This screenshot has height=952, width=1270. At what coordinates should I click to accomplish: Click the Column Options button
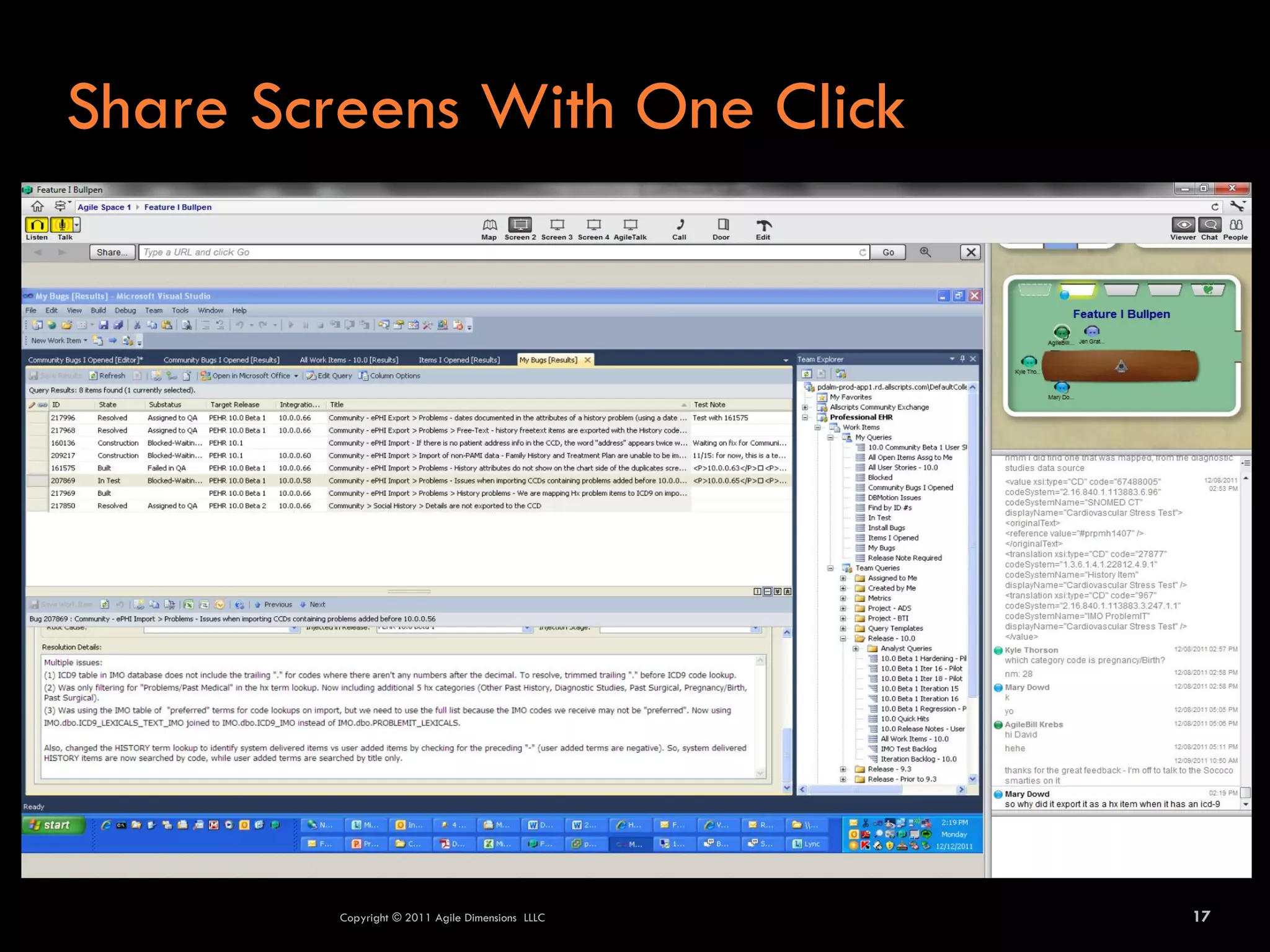pos(389,376)
